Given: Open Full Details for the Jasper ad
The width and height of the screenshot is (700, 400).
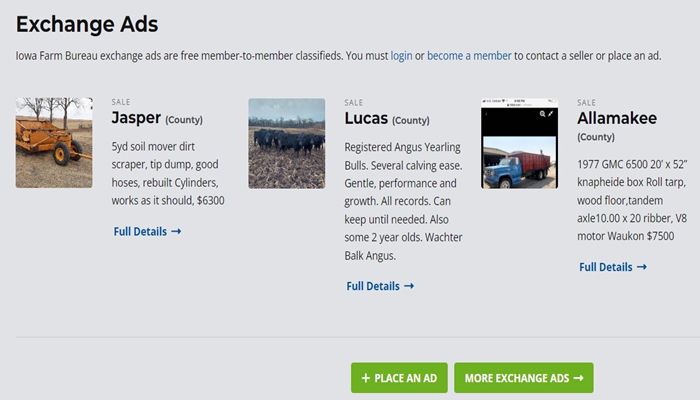Looking at the screenshot, I should (x=140, y=232).
